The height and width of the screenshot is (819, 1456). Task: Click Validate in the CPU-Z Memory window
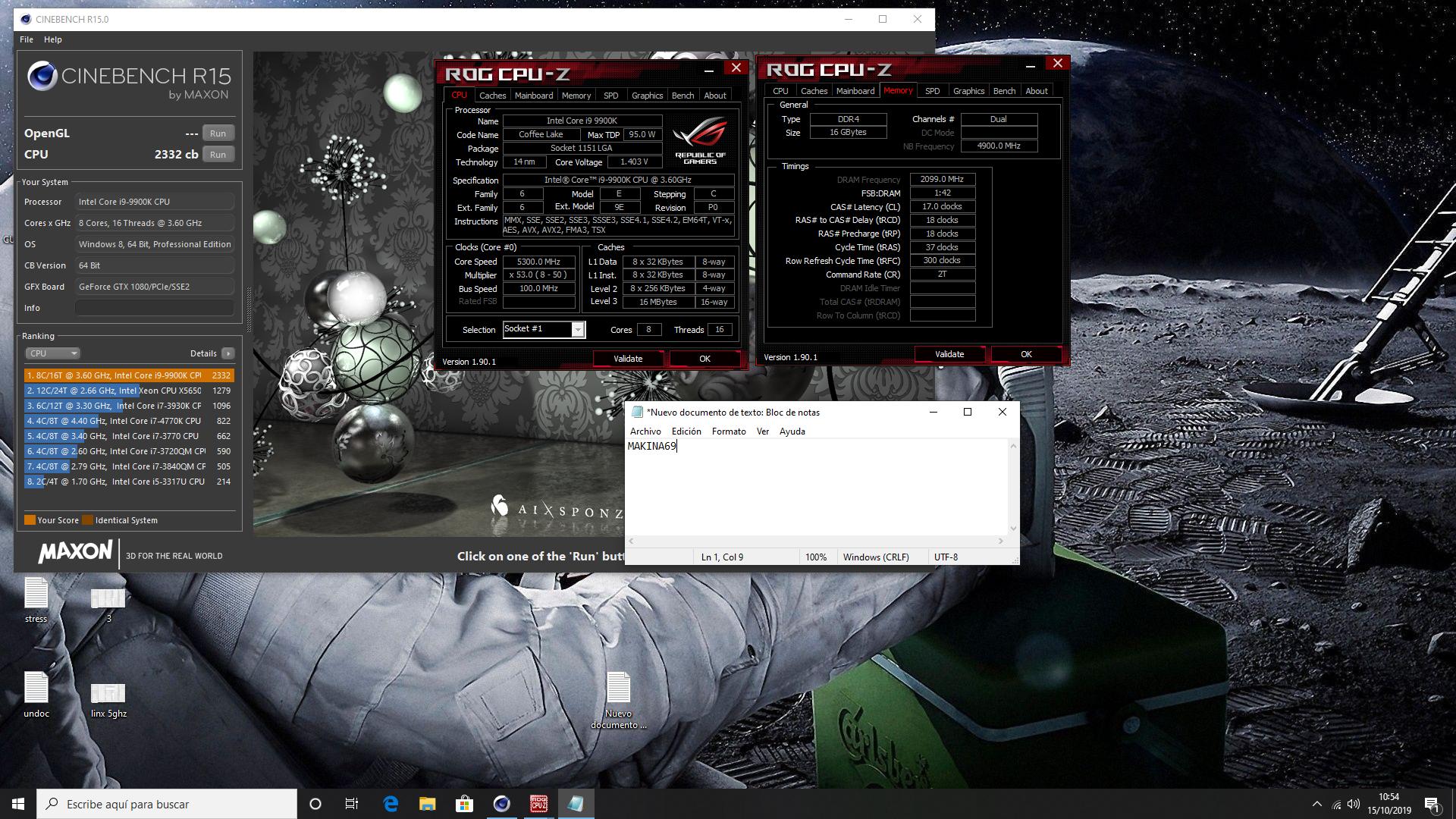pyautogui.click(x=949, y=354)
